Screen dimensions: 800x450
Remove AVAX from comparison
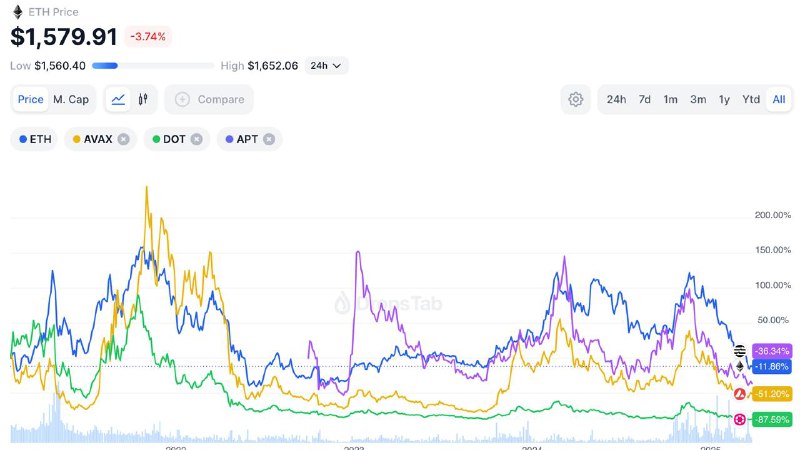(x=123, y=139)
